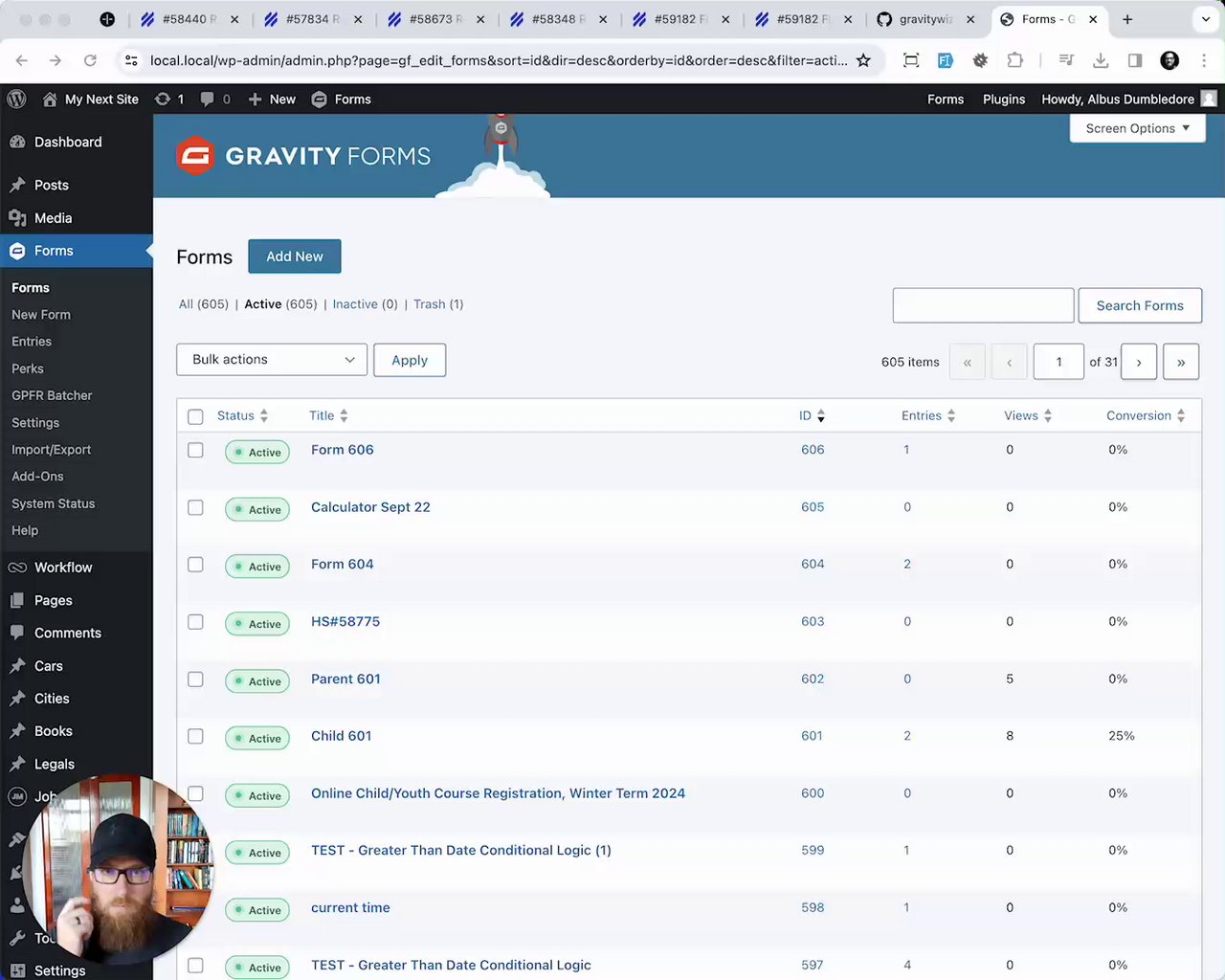Open TEST - Greater Than Date Conditional Logic (1)

pyautogui.click(x=461, y=850)
